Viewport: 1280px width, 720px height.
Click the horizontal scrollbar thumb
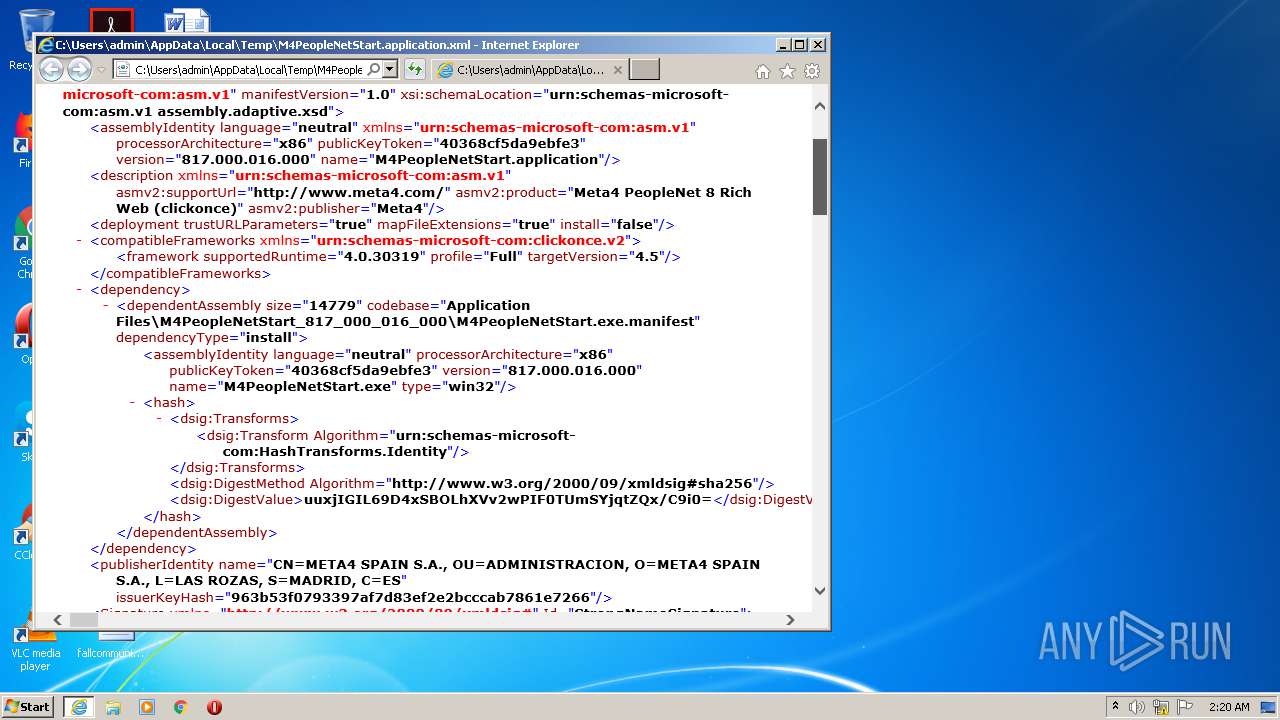84,620
